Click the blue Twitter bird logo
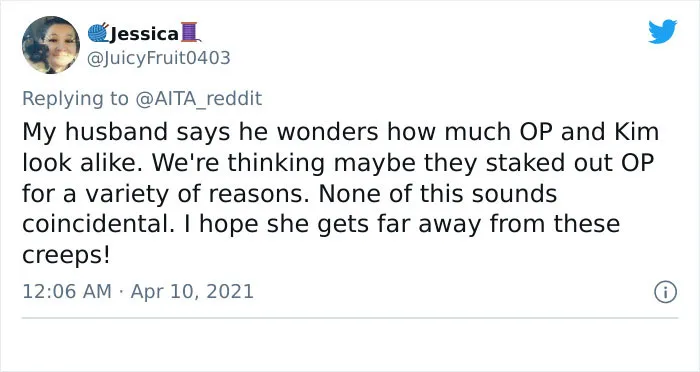This screenshot has height=372, width=700. (x=662, y=31)
